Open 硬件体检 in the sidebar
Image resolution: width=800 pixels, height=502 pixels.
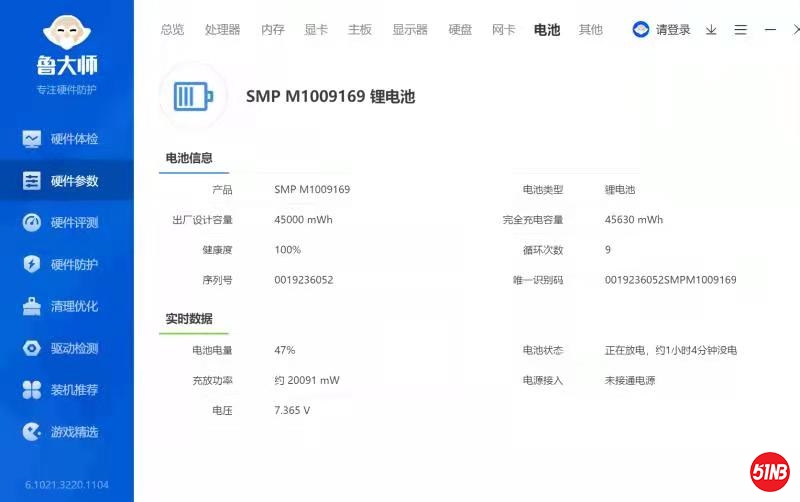click(67, 139)
